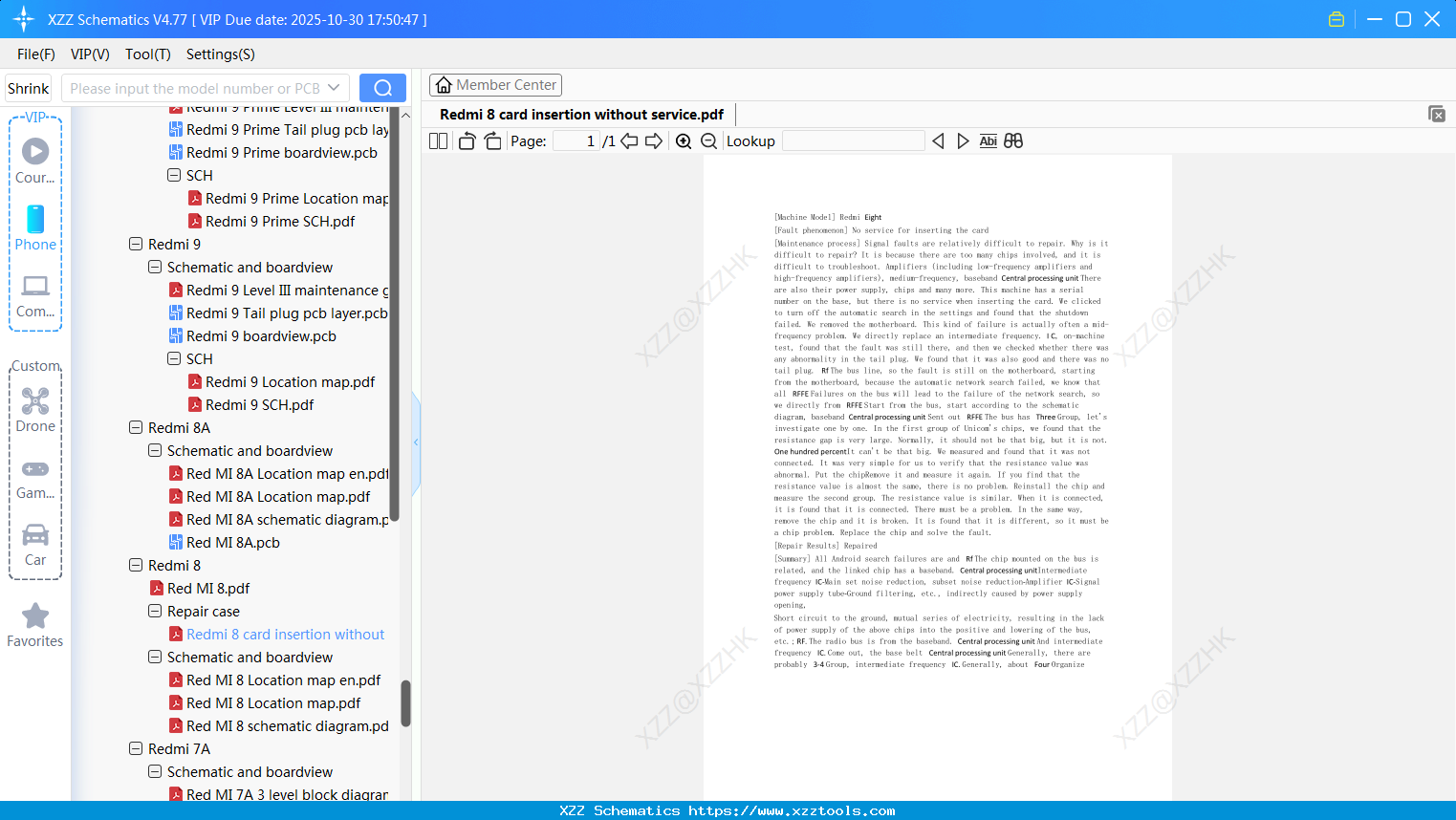
Task: Select the Car category icon
Action: (35, 545)
